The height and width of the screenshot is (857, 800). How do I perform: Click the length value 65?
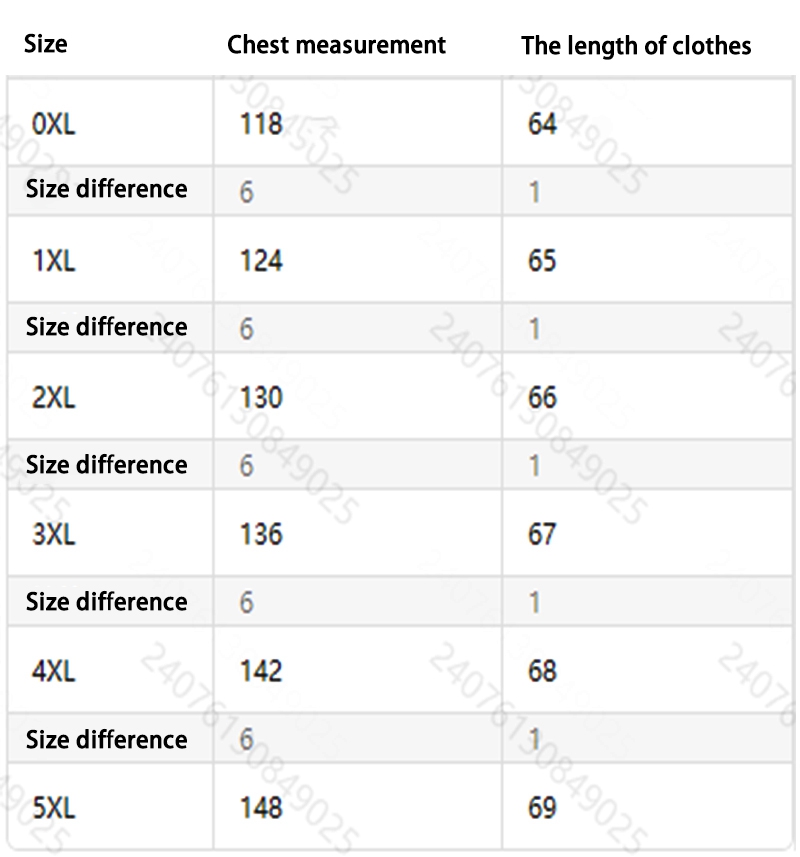542,261
